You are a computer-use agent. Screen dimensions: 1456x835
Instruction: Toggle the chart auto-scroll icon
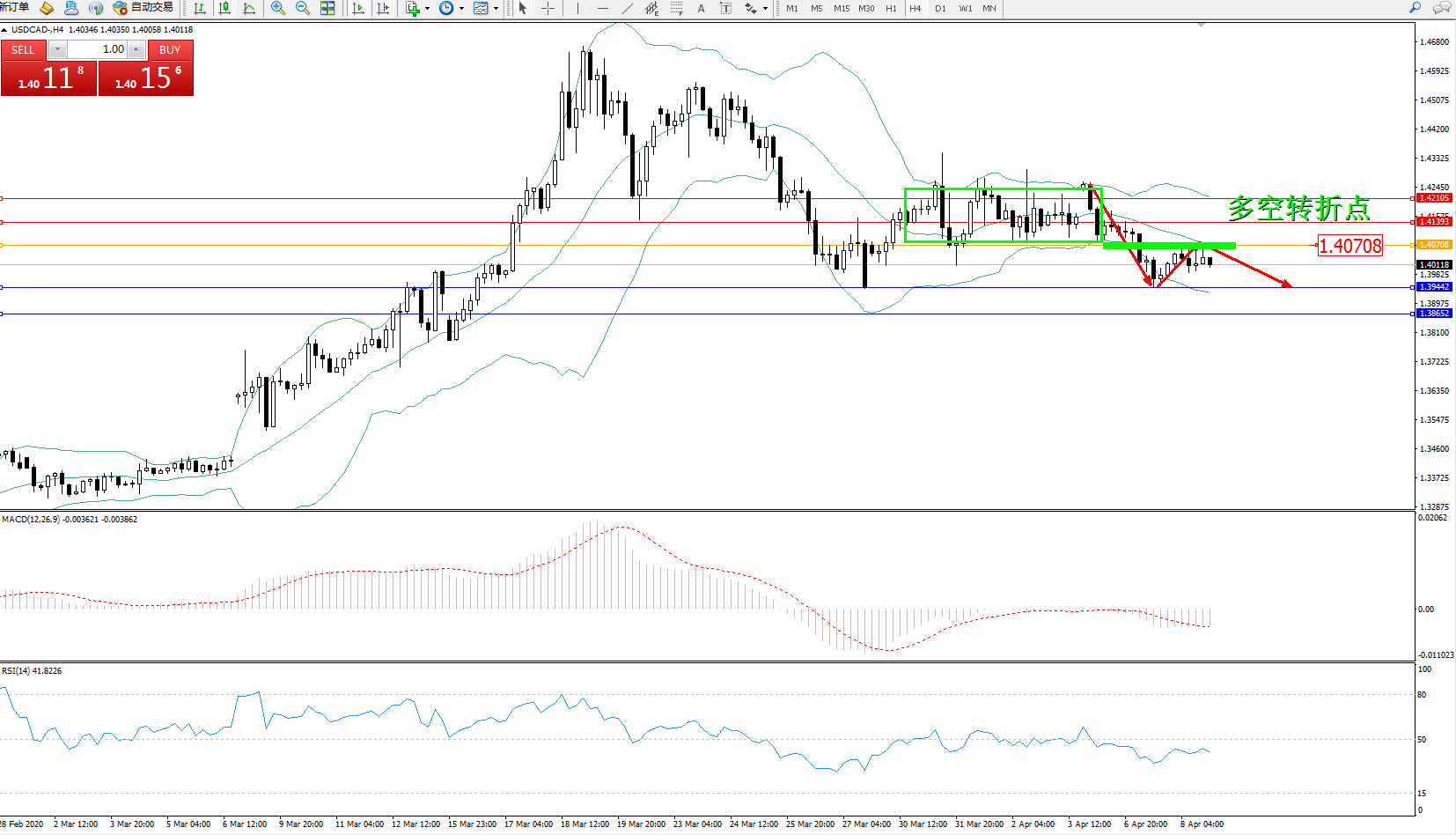pyautogui.click(x=358, y=8)
